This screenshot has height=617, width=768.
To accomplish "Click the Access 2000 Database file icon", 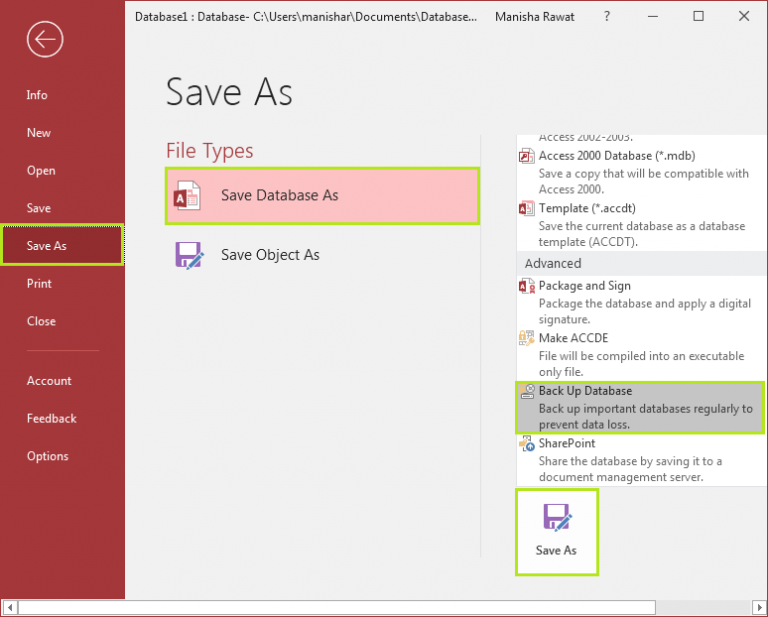I will (527, 156).
